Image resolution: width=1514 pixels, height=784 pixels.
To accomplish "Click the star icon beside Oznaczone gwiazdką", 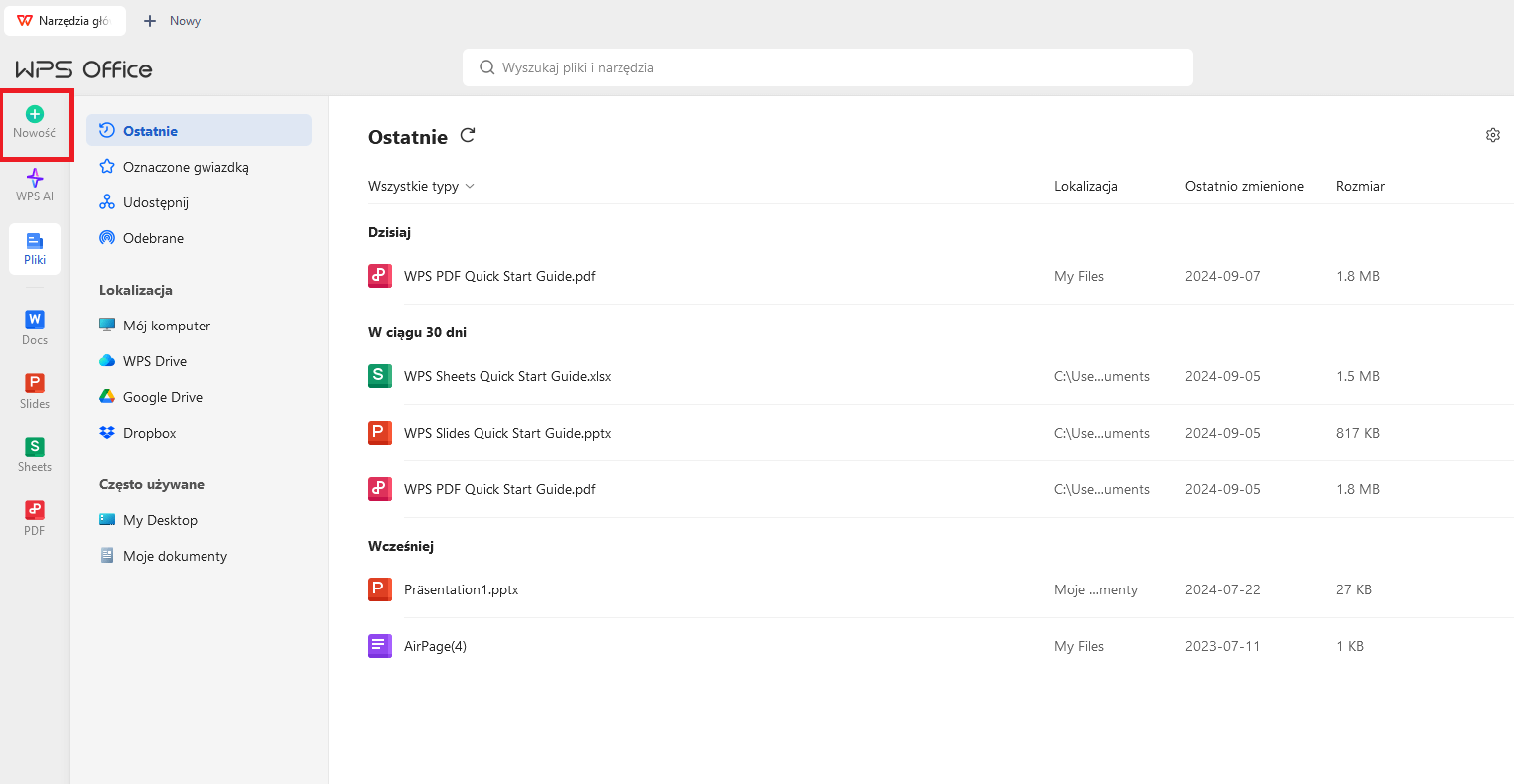I will (x=107, y=167).
